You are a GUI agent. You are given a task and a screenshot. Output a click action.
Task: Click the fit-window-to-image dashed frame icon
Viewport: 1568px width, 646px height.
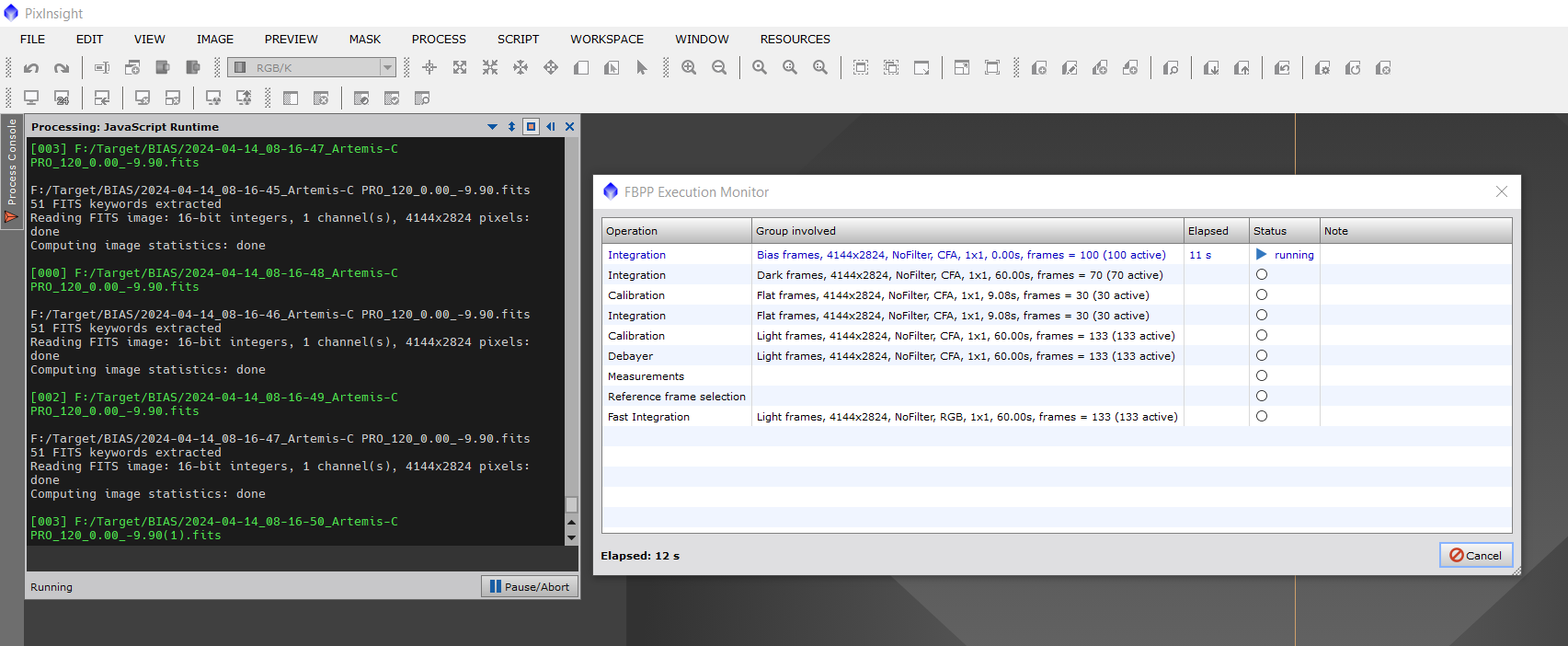861,68
